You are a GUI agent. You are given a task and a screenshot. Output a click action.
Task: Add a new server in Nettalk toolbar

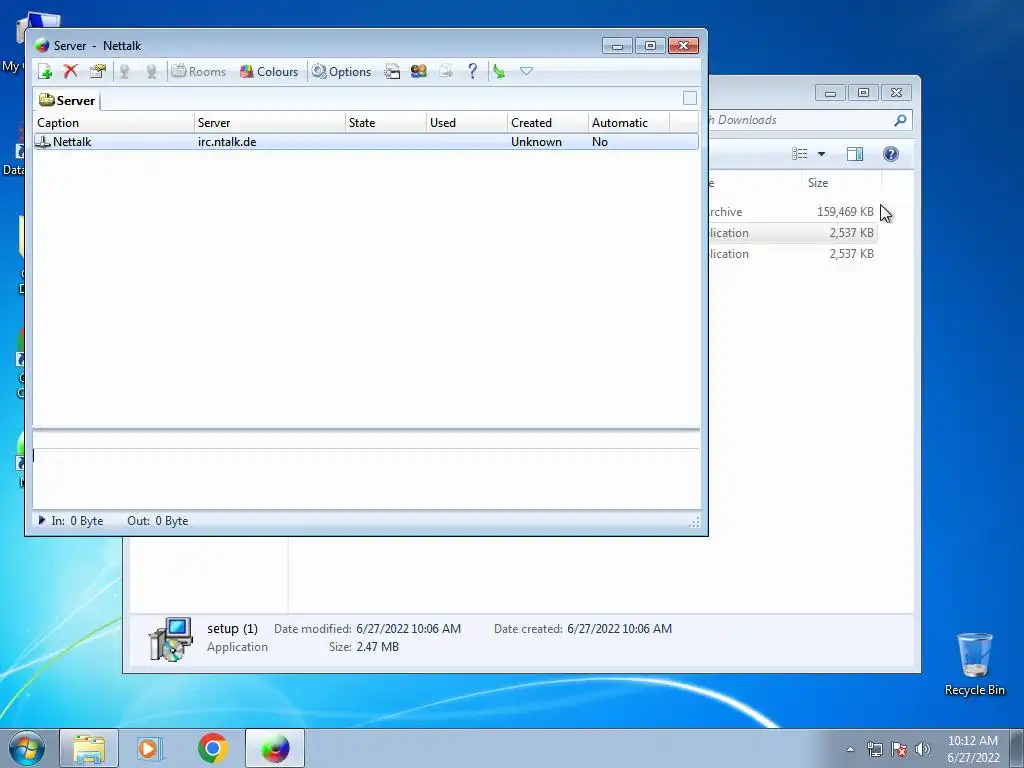(x=45, y=72)
